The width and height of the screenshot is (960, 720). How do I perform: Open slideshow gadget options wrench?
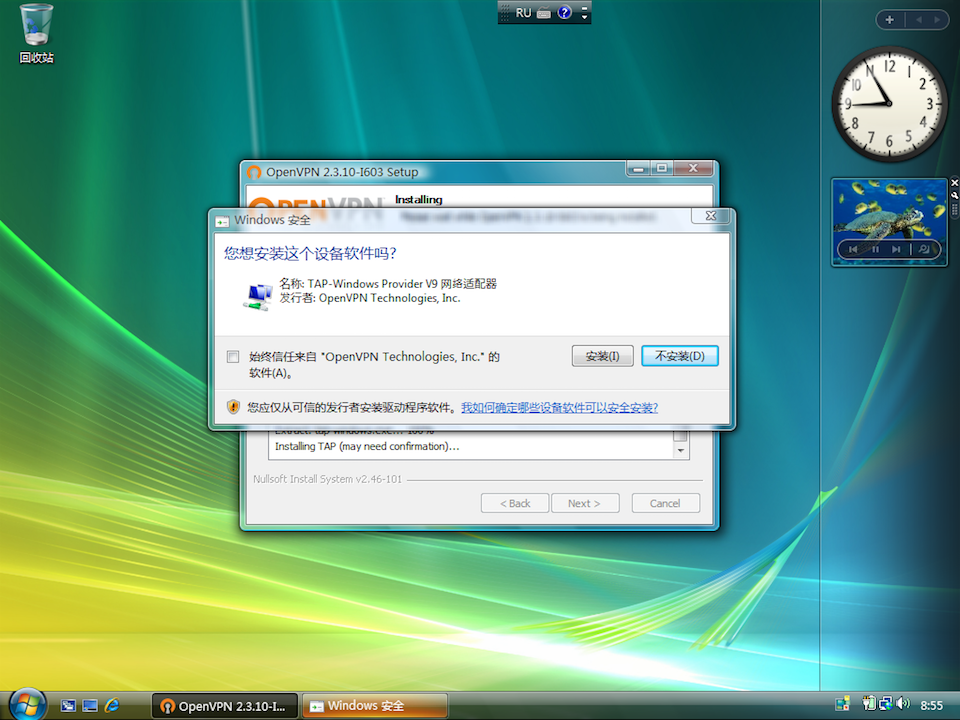[954, 195]
